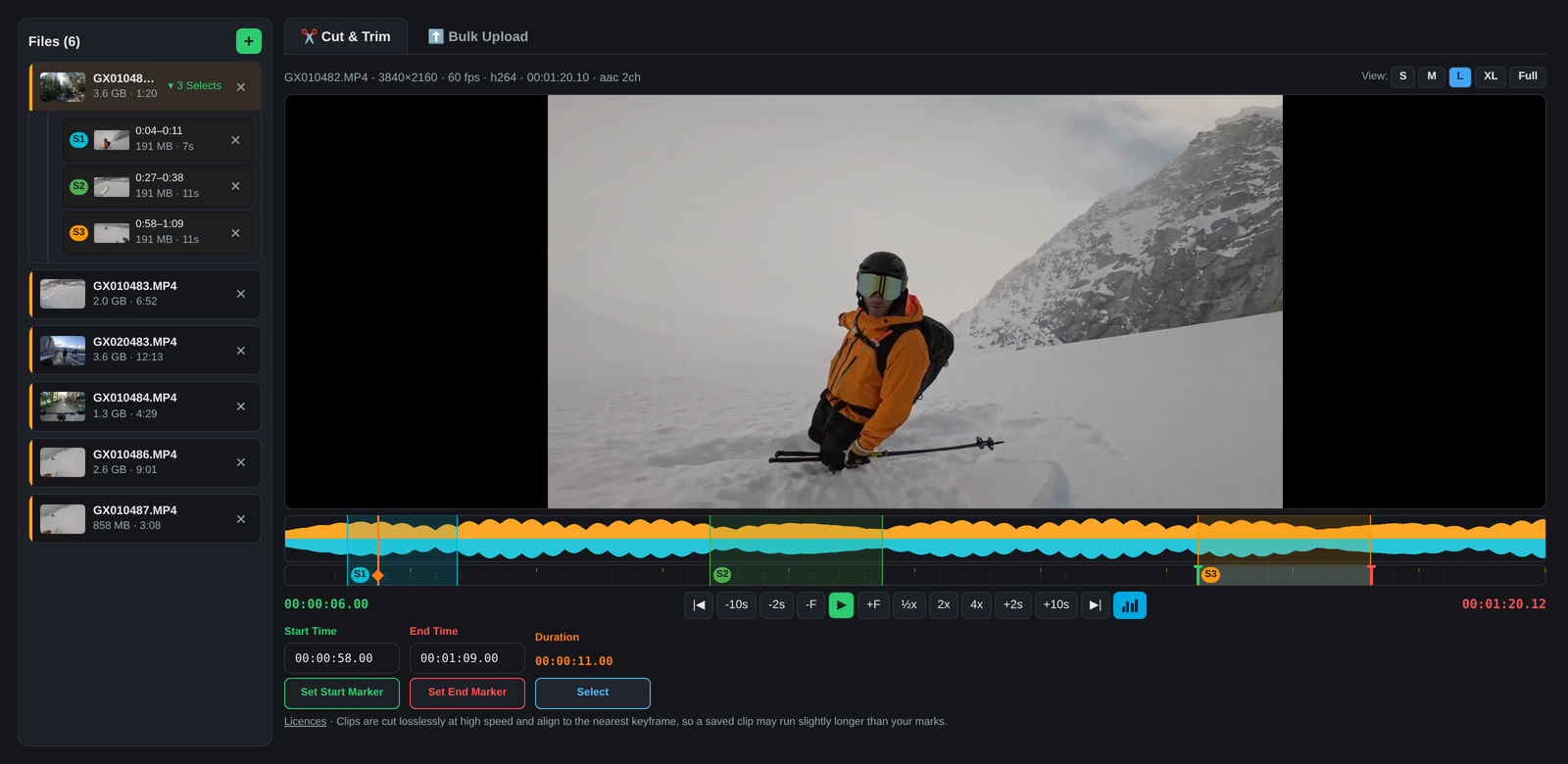This screenshot has height=764, width=1568.
Task: Set playback speed to 2x
Action: coord(944,605)
